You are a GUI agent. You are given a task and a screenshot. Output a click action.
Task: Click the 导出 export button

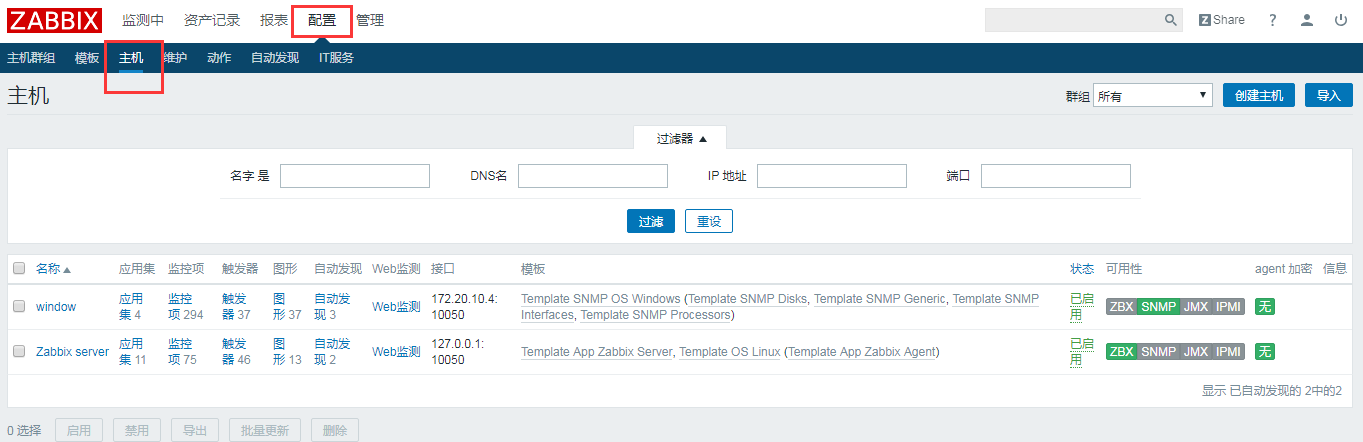pos(195,431)
